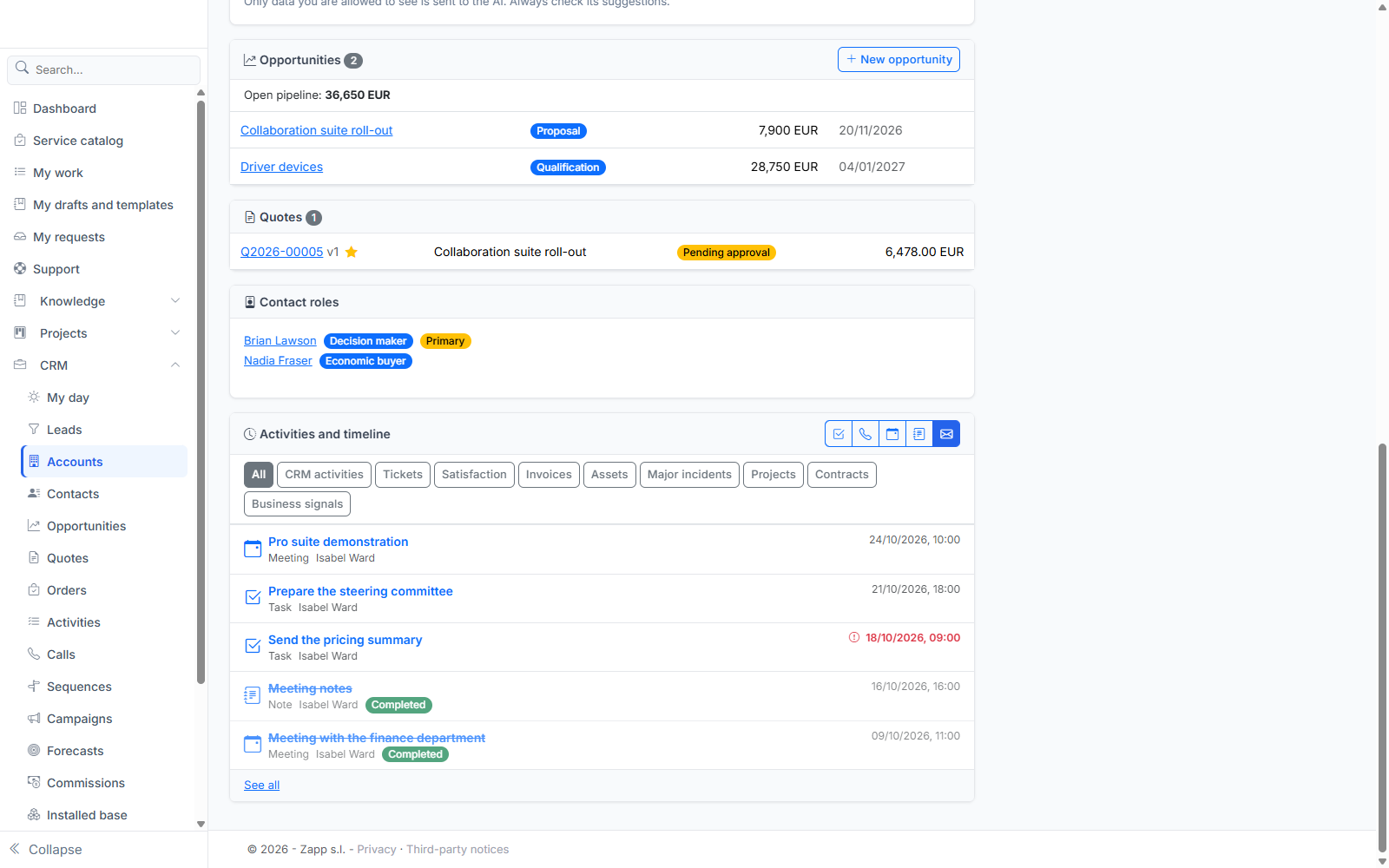The height and width of the screenshot is (868, 1389).
Task: Click the Service catalog icon
Action: click(20, 140)
